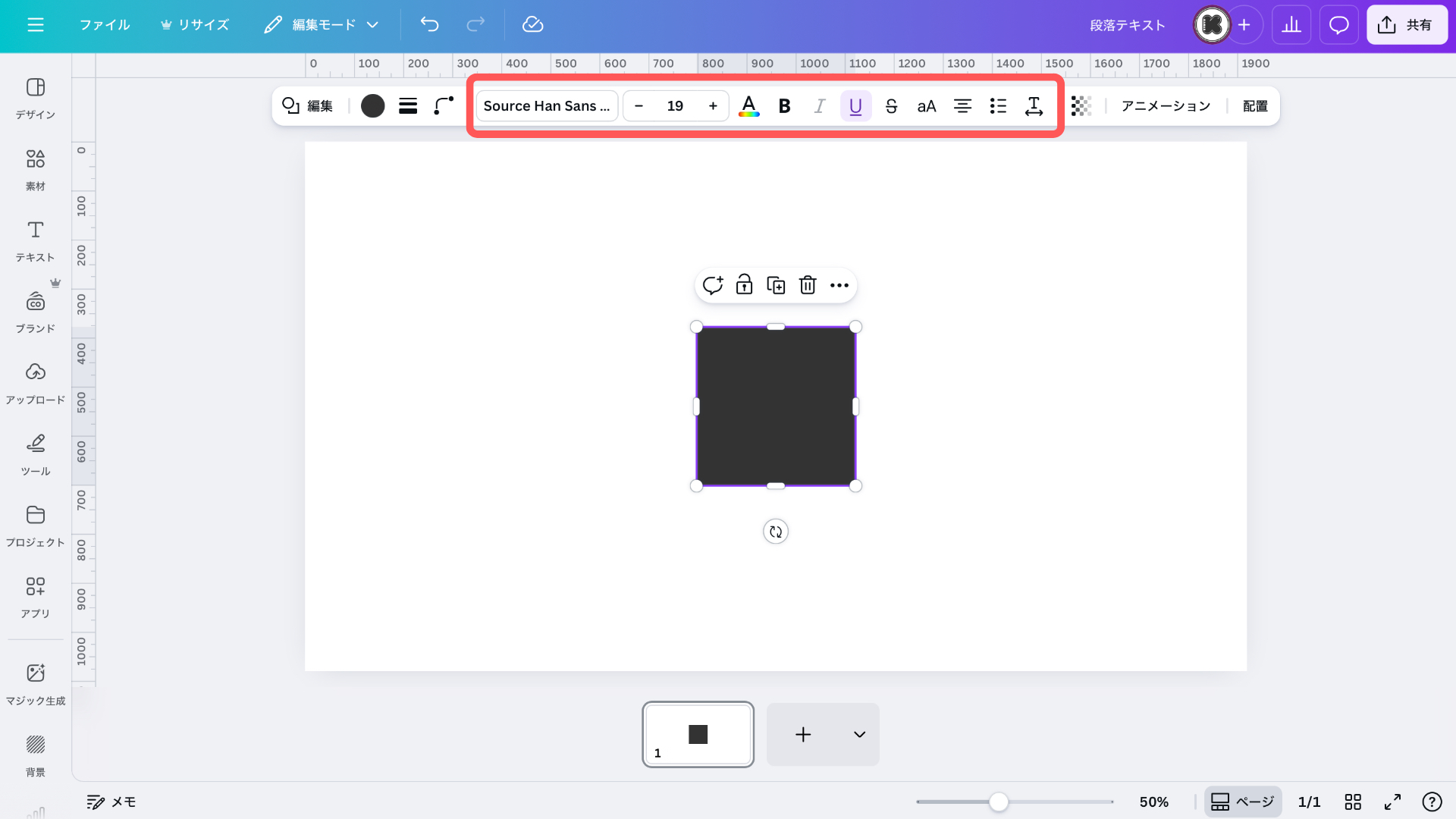Open the text color picker
Image resolution: width=1456 pixels, height=819 pixels.
click(749, 106)
